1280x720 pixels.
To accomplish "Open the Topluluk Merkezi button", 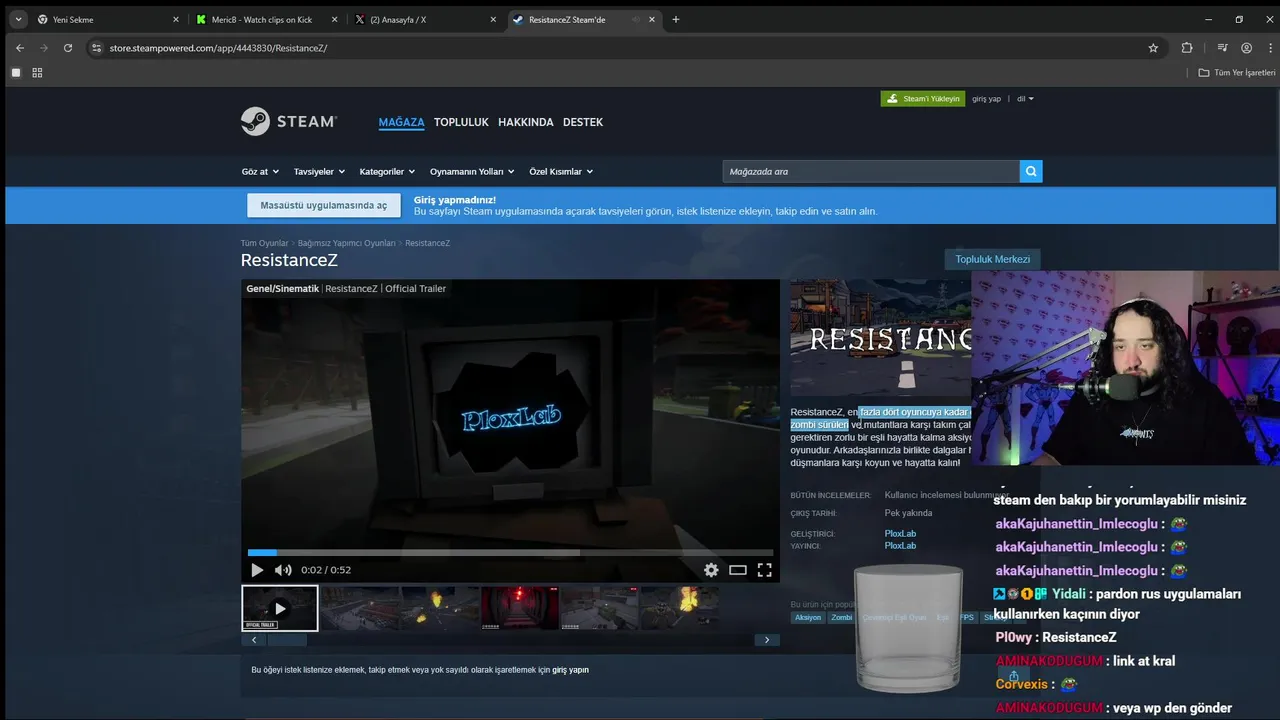I will [992, 259].
